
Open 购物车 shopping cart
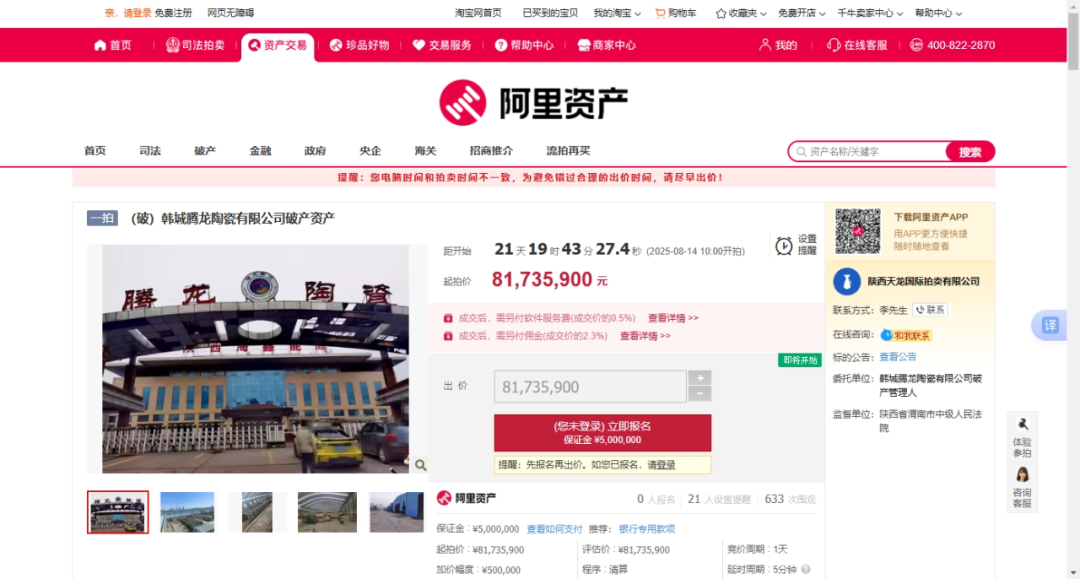click(x=676, y=13)
